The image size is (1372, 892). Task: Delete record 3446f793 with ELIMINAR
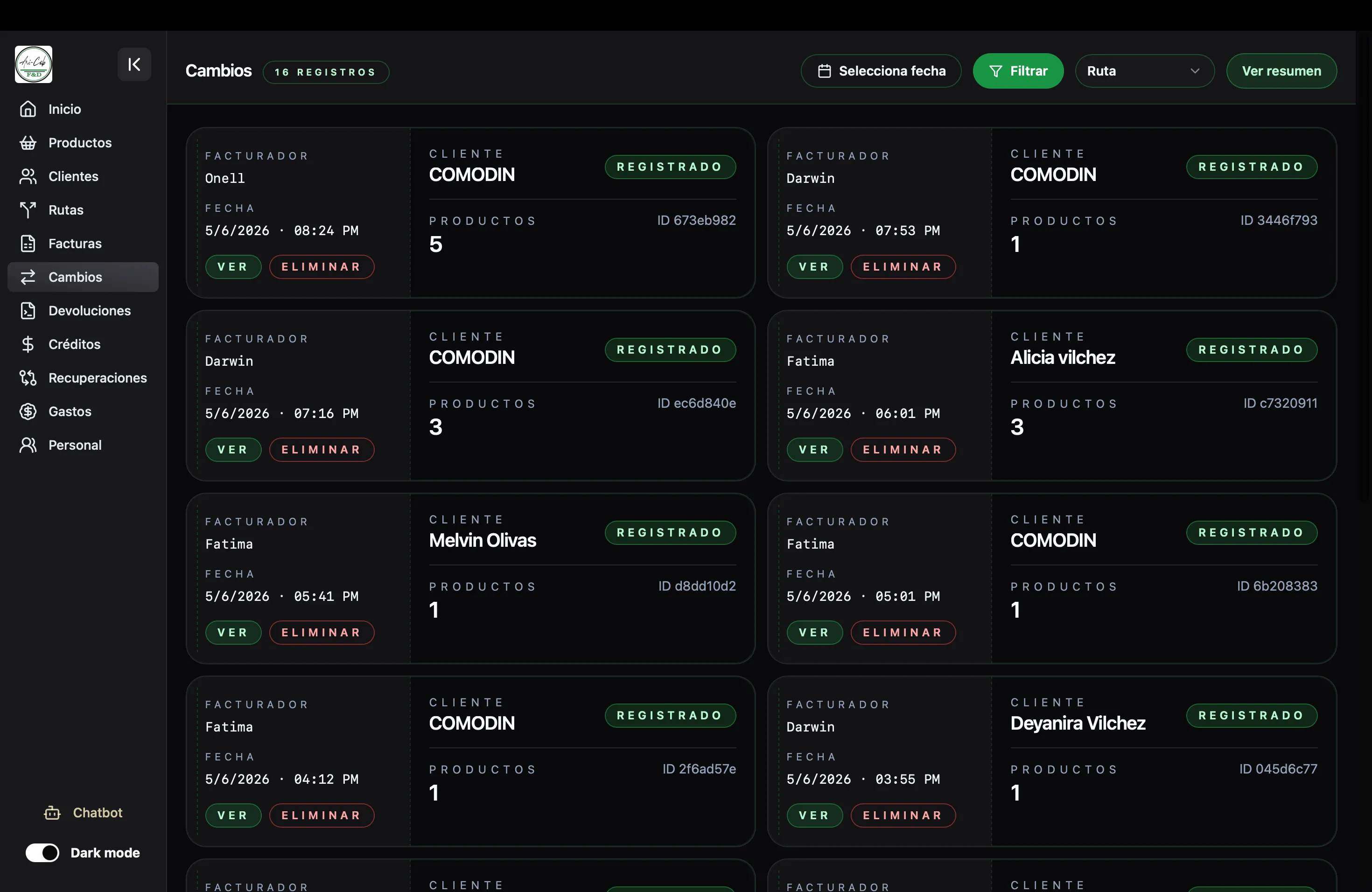[903, 267]
